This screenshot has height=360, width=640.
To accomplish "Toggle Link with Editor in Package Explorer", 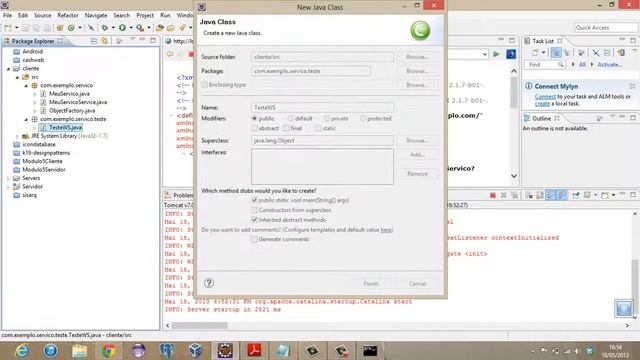I will pos(105,41).
